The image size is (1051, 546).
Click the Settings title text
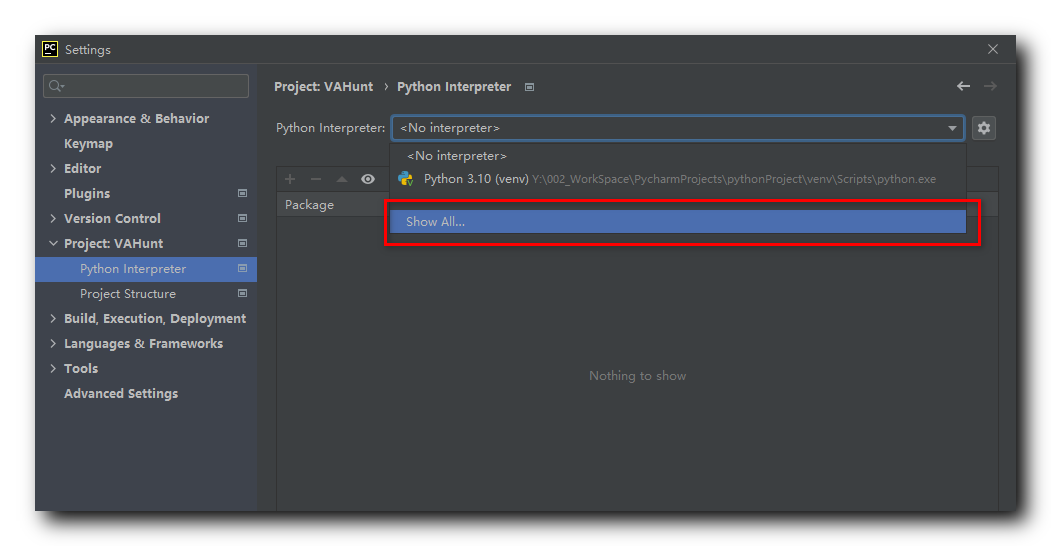click(88, 50)
